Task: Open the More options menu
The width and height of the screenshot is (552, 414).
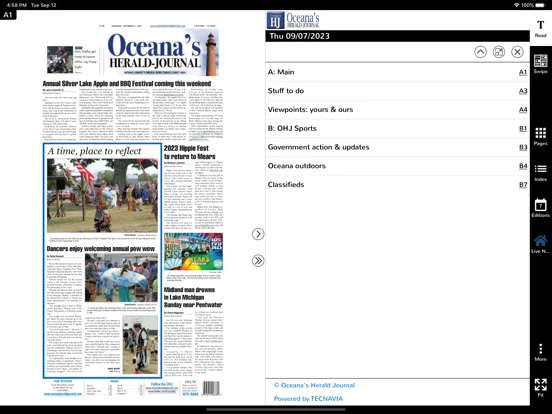Action: tap(540, 352)
